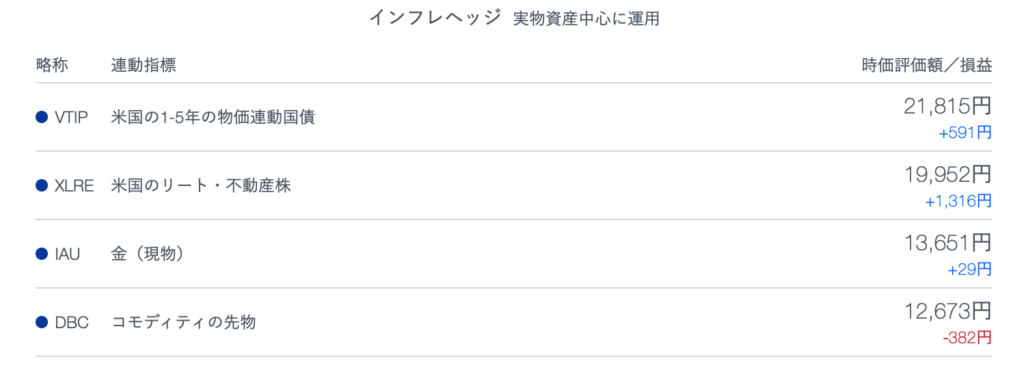The image size is (1024, 372).
Task: Click the インフレヘッジ section title
Action: pyautogui.click(x=435, y=18)
